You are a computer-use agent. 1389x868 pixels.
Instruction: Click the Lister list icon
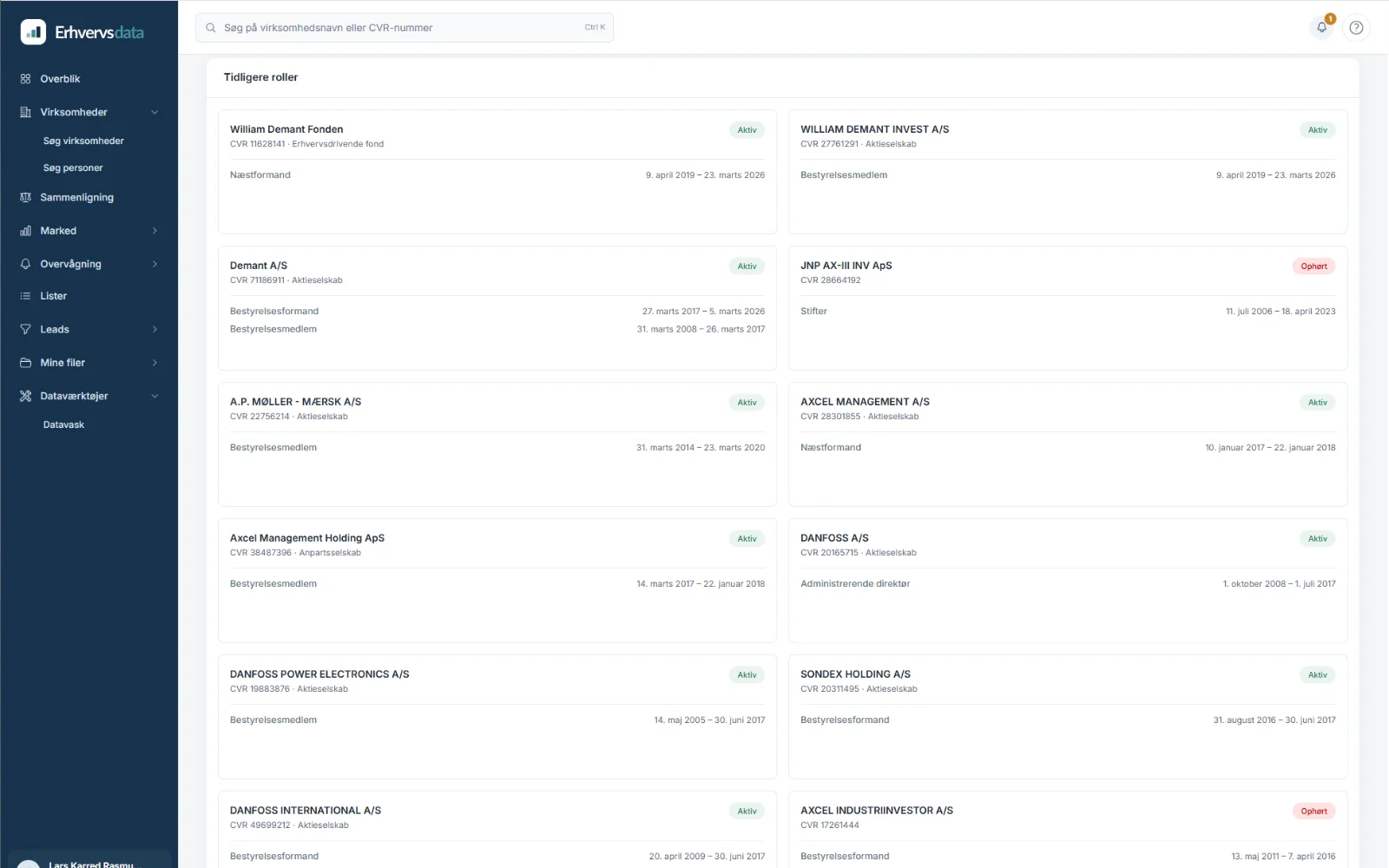point(25,296)
